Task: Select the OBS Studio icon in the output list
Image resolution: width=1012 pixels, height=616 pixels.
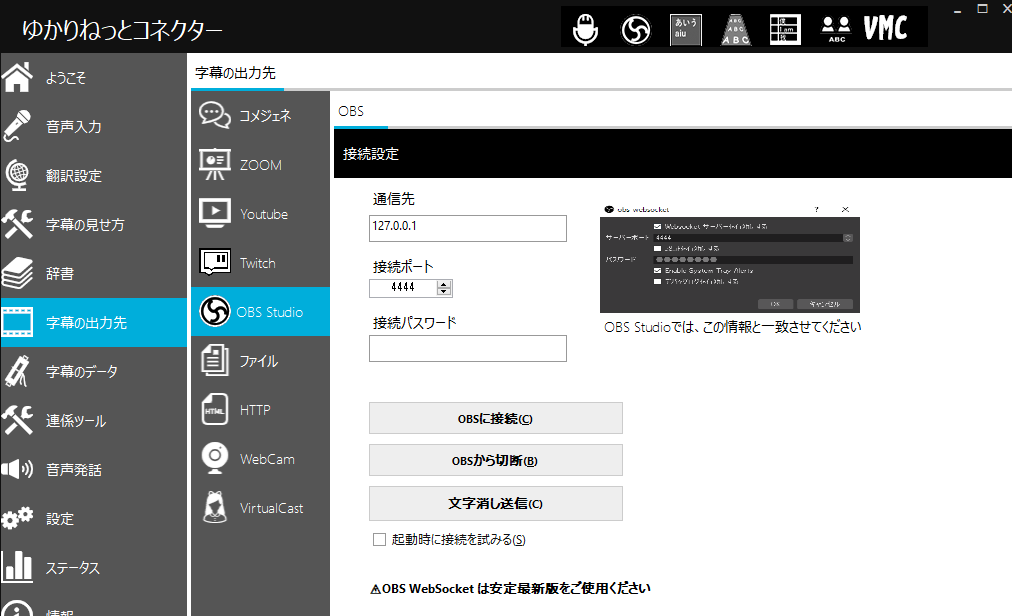Action: (x=215, y=312)
